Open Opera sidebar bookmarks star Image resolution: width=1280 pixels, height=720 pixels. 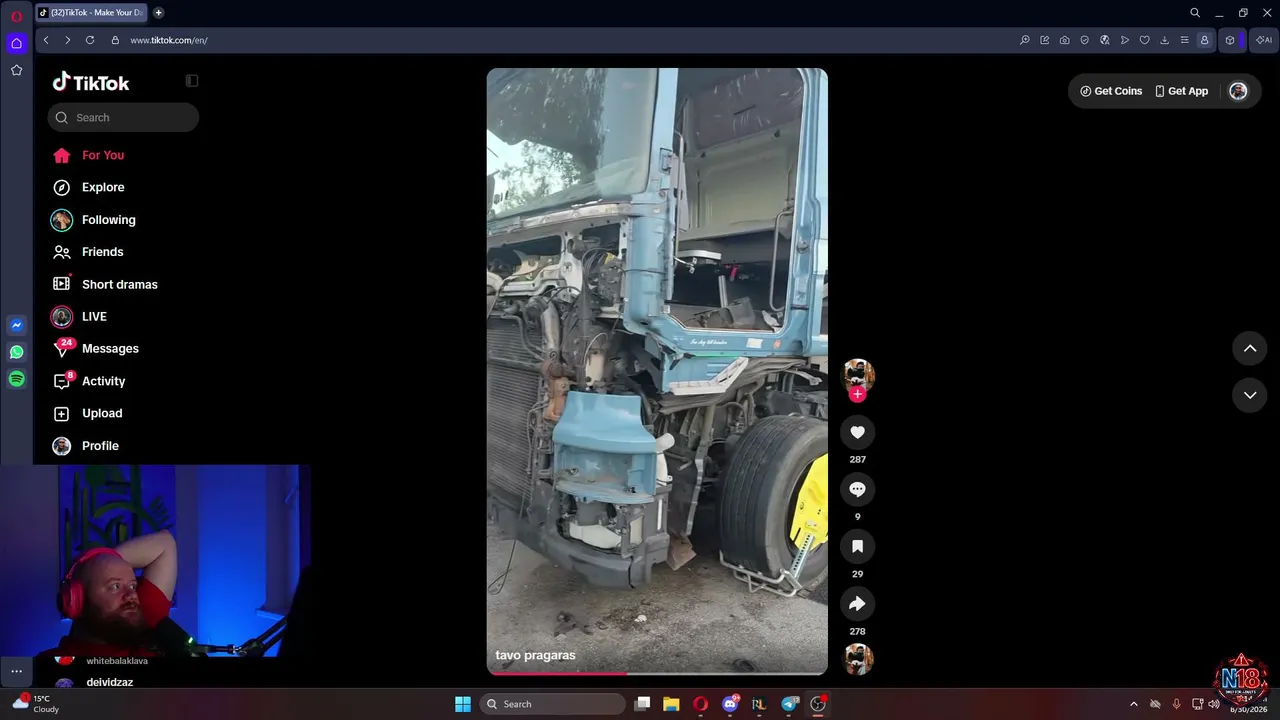click(x=16, y=70)
